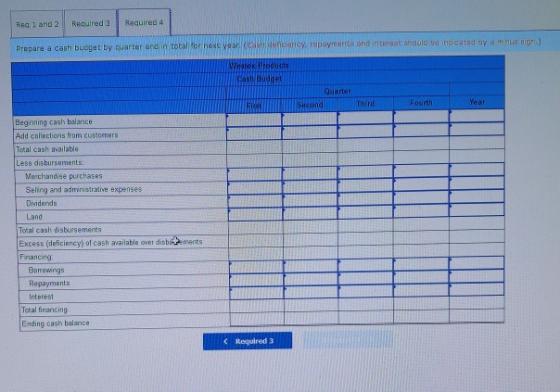
Task: Click the 'Year' column header
Action: point(477,102)
